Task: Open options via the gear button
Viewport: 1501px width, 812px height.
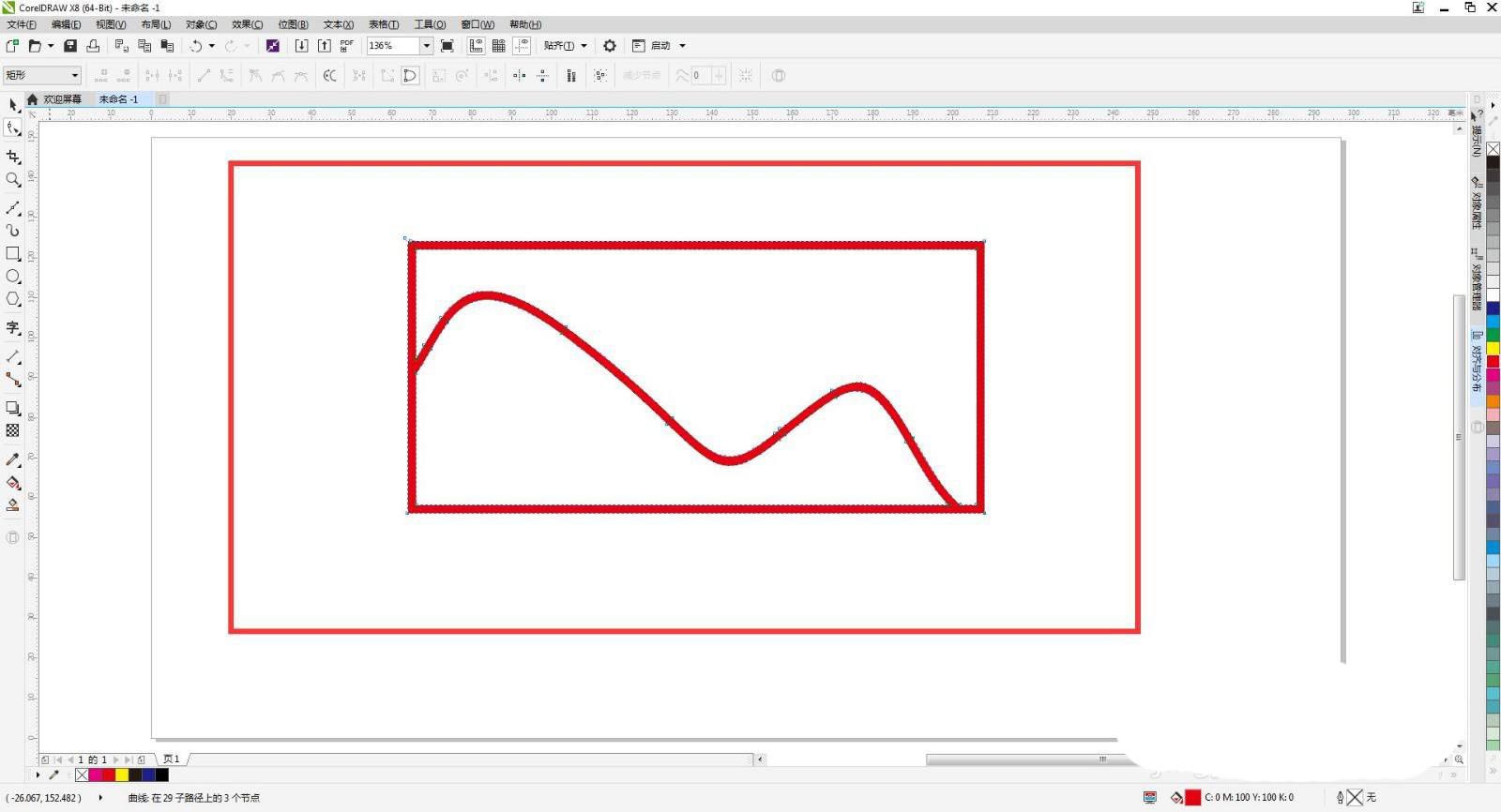Action: 610,46
